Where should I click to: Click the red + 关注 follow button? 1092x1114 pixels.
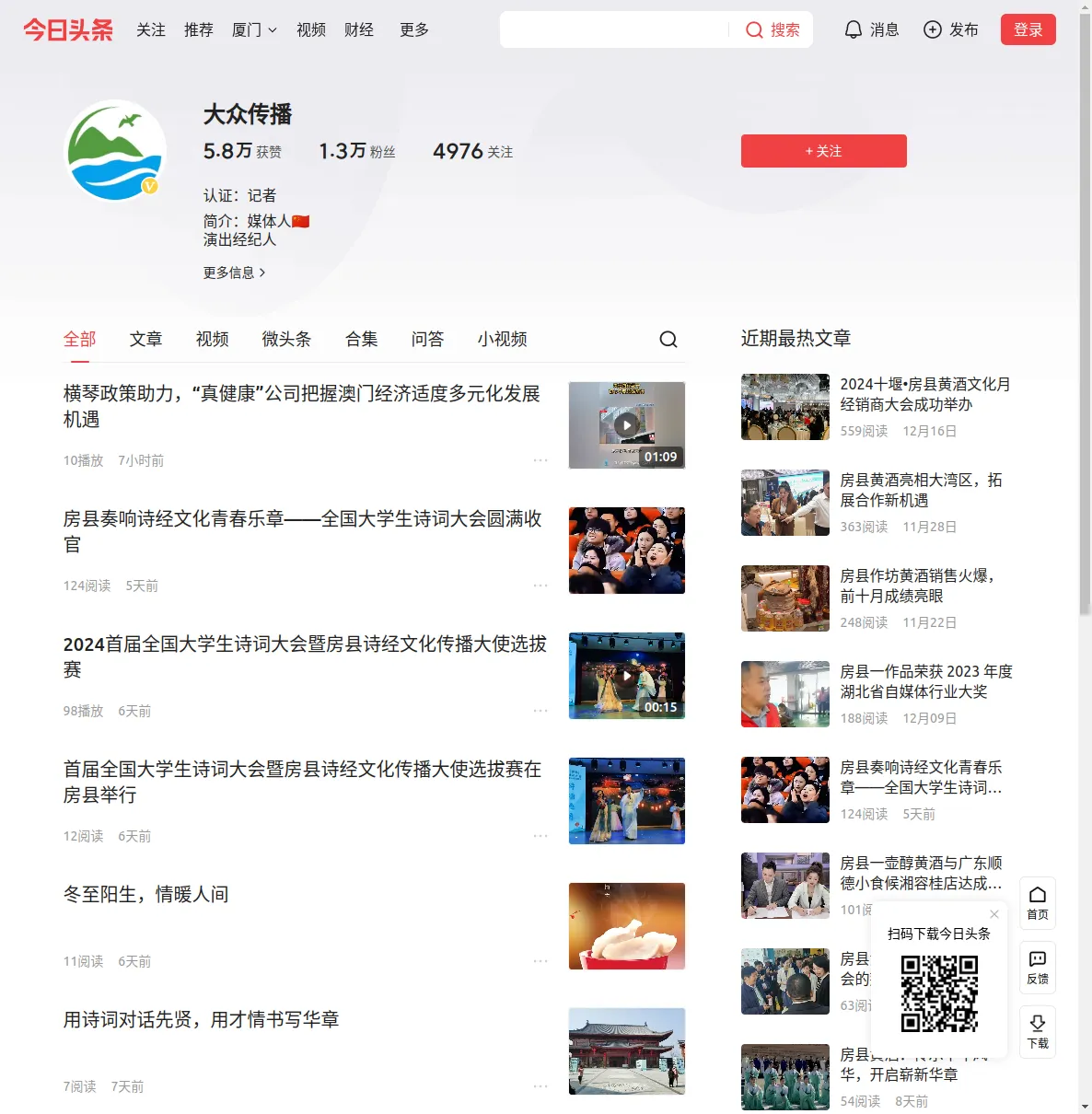click(824, 151)
